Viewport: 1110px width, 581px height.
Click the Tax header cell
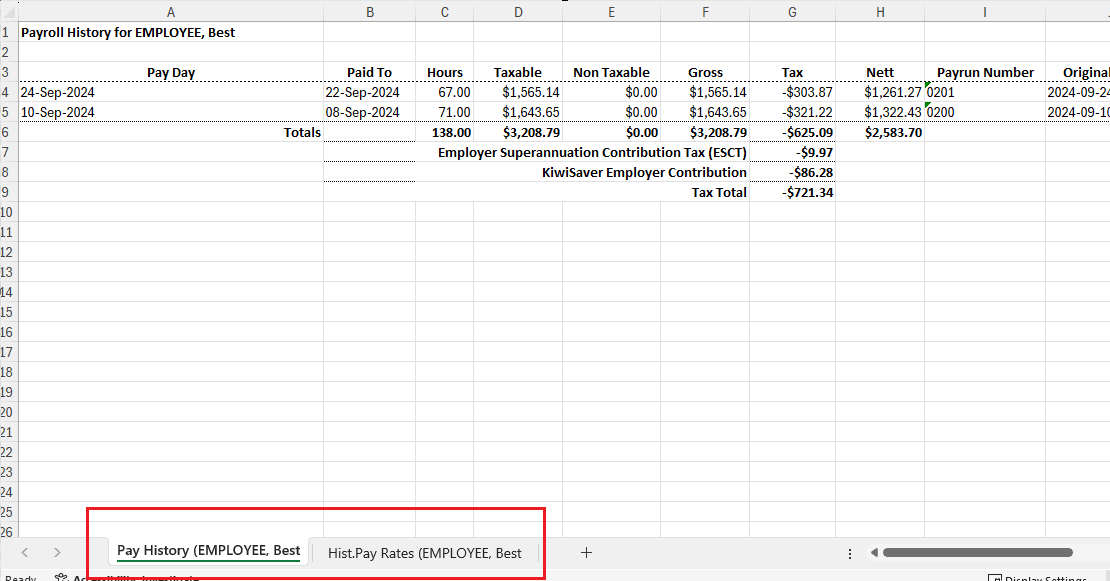[792, 72]
